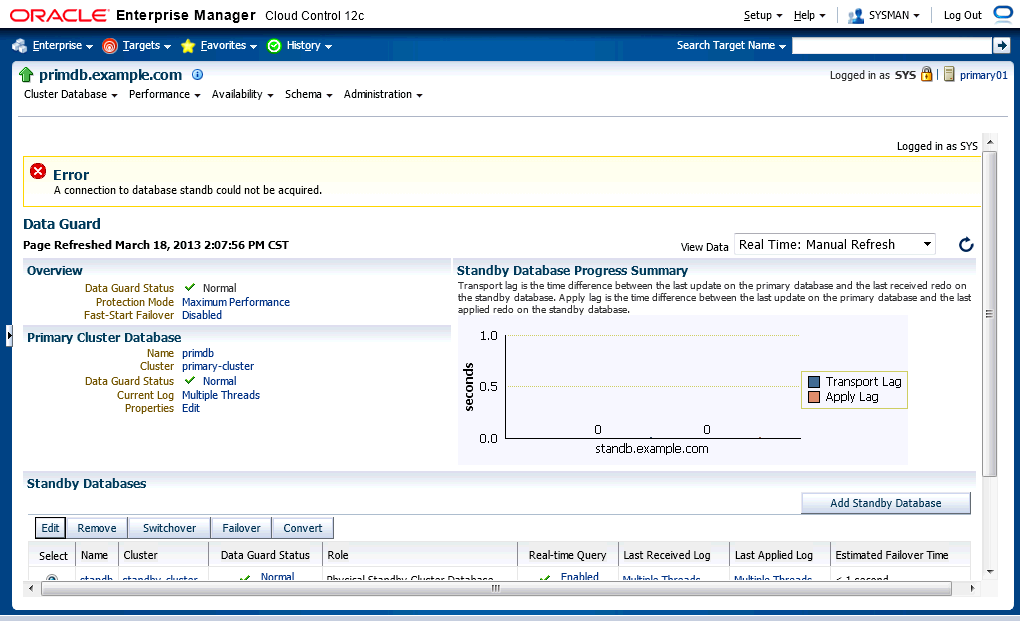The image size is (1020, 621).
Task: Click standb.example.com chart label
Action: pyautogui.click(x=652, y=449)
